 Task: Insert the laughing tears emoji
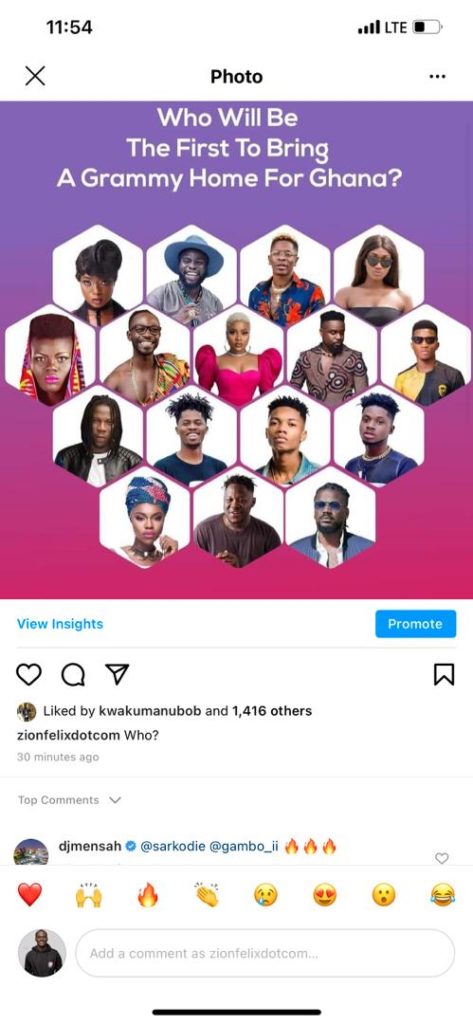point(443,895)
